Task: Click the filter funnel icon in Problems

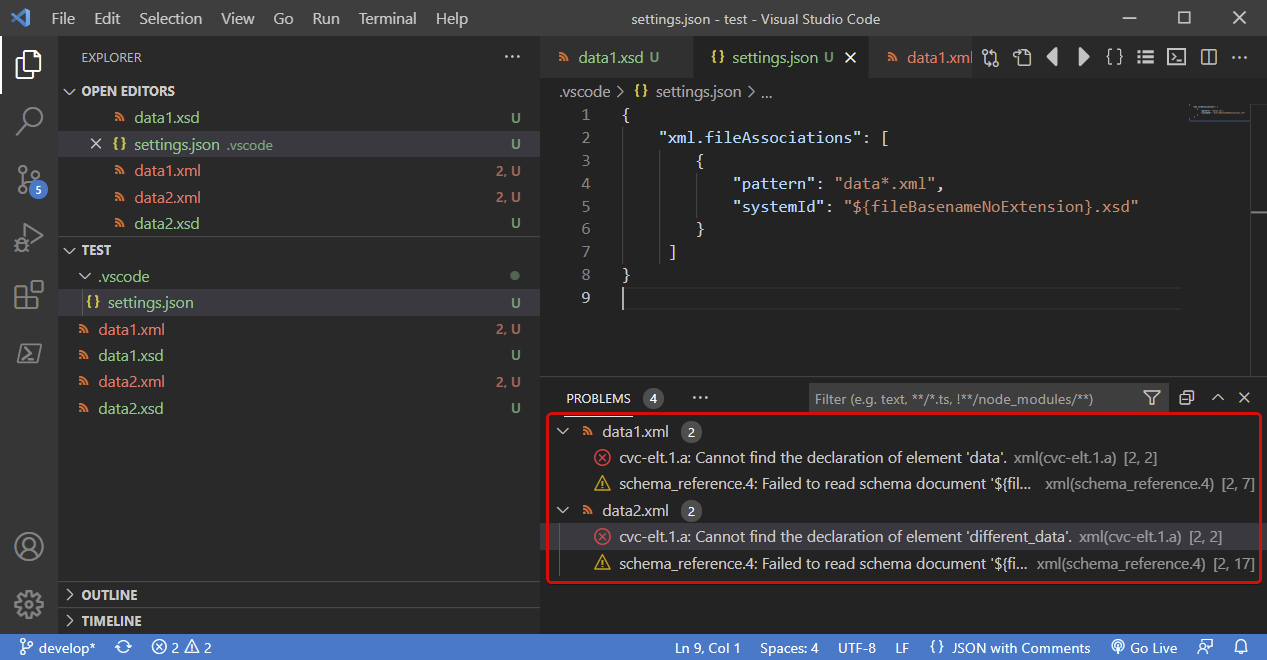Action: coord(1152,398)
